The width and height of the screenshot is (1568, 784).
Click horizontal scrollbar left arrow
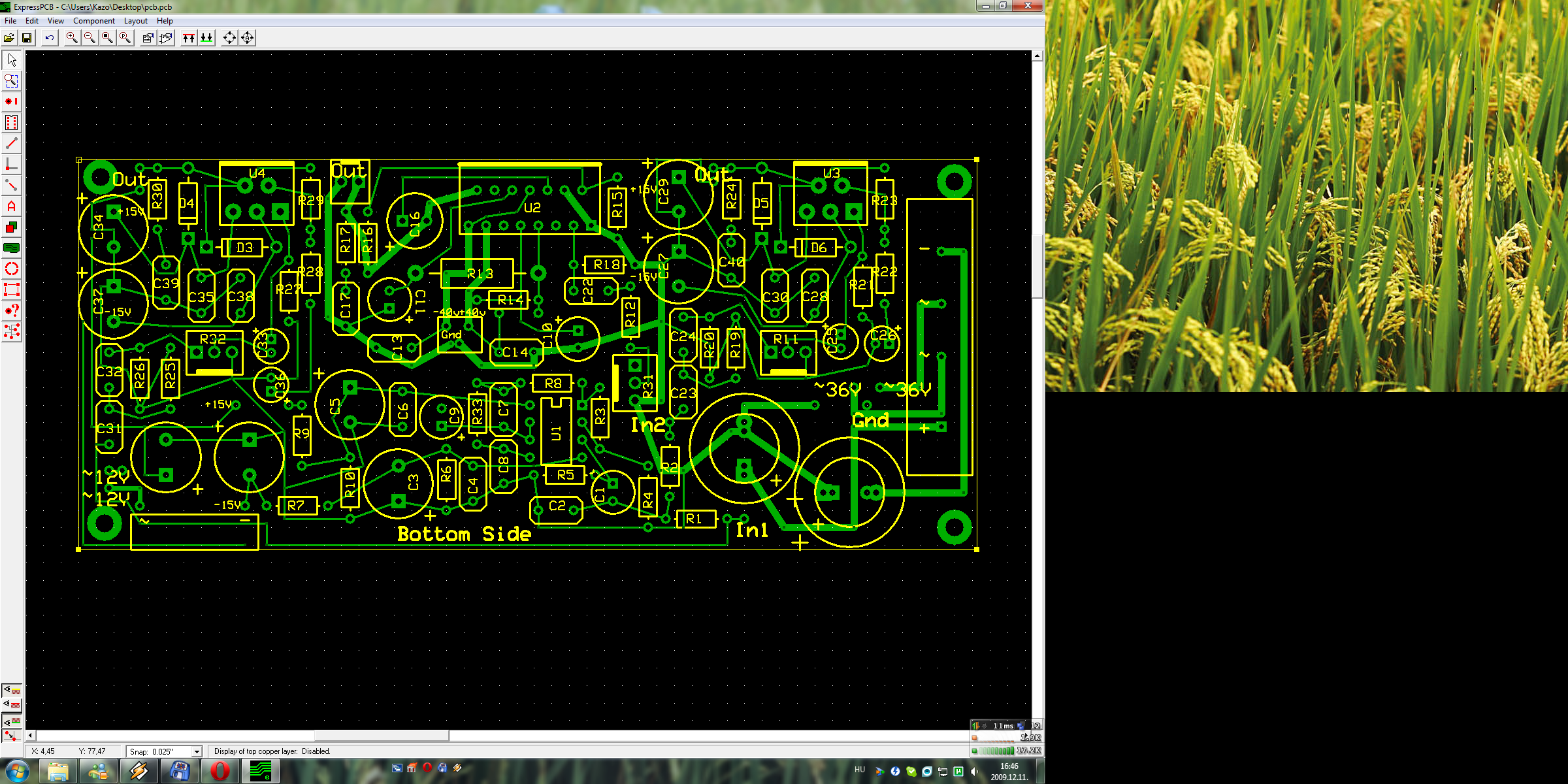30,736
